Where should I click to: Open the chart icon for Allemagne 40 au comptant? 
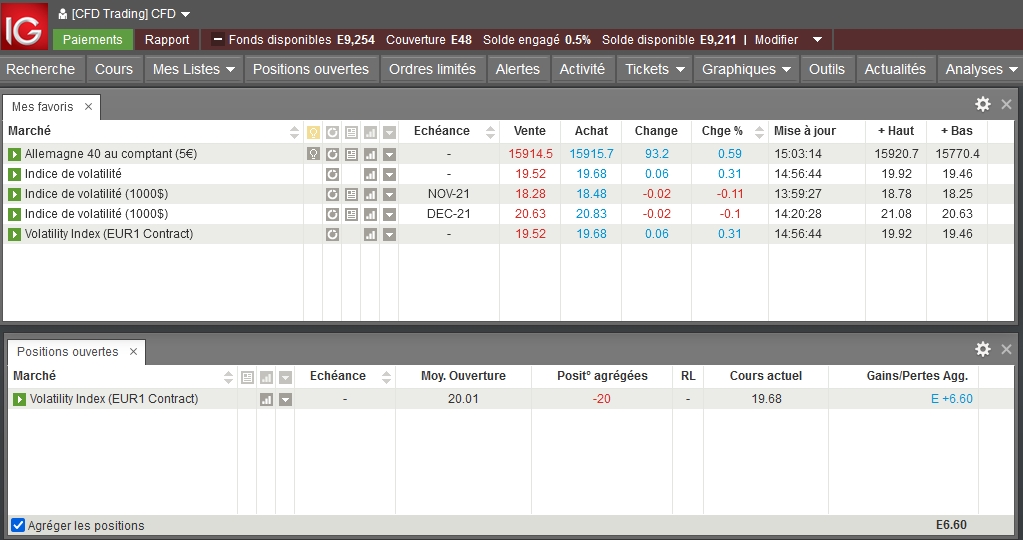coord(370,154)
